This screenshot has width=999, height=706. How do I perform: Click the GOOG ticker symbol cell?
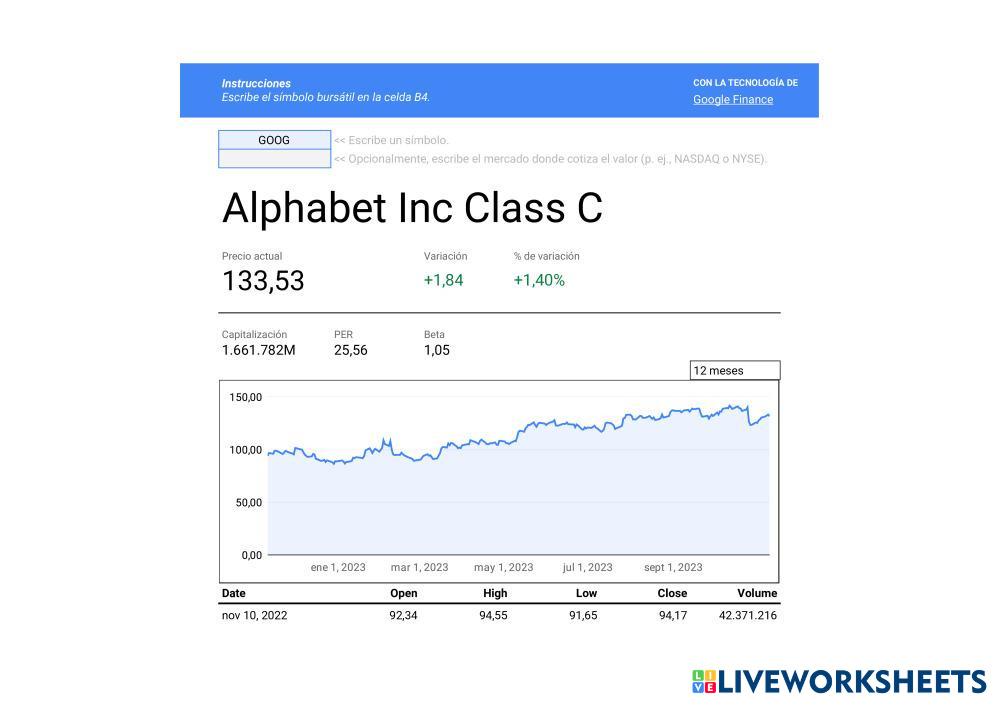[274, 140]
